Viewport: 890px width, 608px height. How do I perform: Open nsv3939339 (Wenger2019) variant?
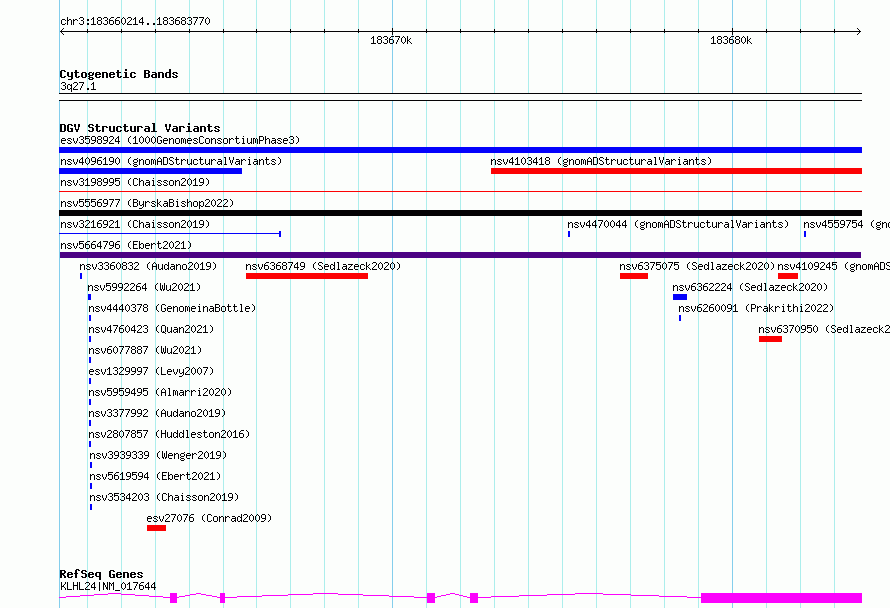tap(158, 455)
